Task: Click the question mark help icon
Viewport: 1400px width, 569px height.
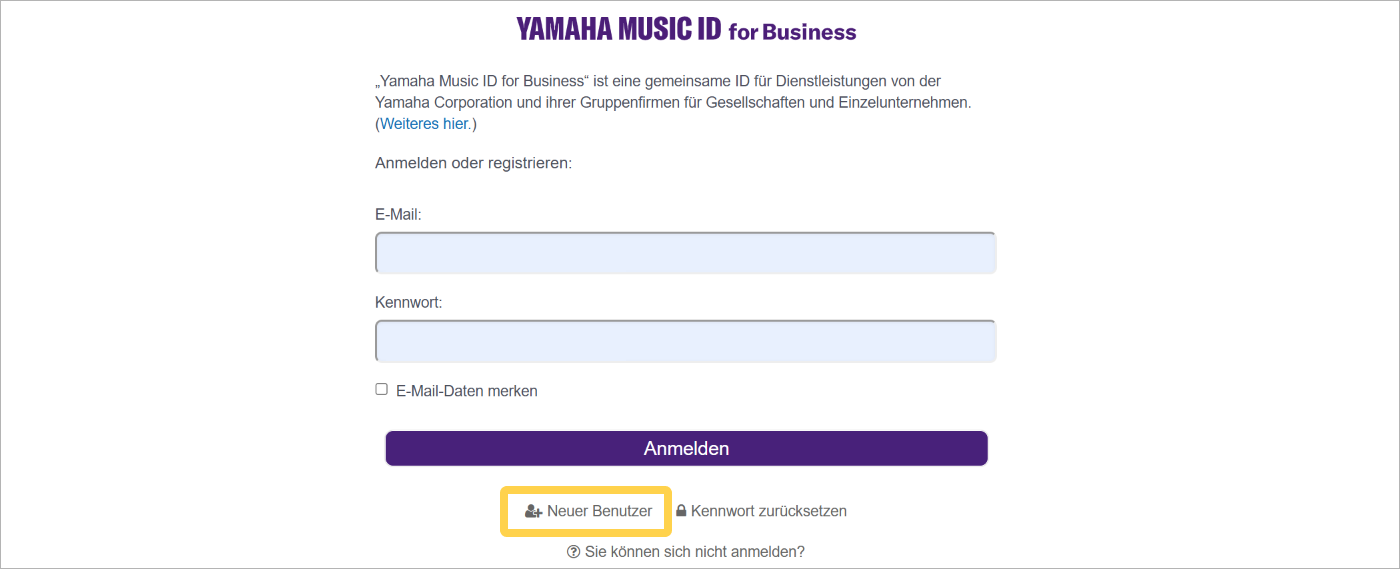Action: (x=573, y=552)
